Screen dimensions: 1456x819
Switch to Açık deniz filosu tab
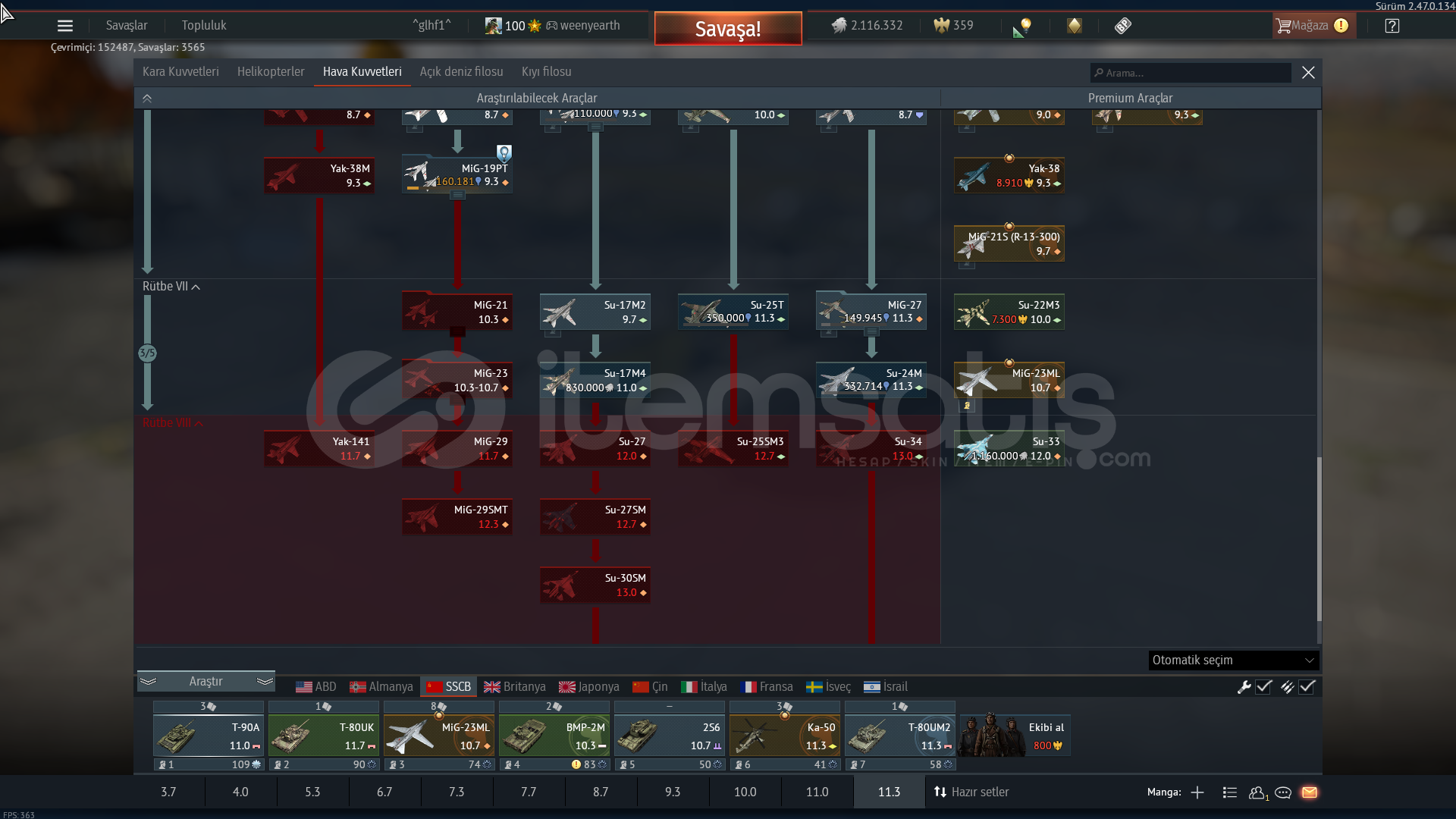point(462,71)
